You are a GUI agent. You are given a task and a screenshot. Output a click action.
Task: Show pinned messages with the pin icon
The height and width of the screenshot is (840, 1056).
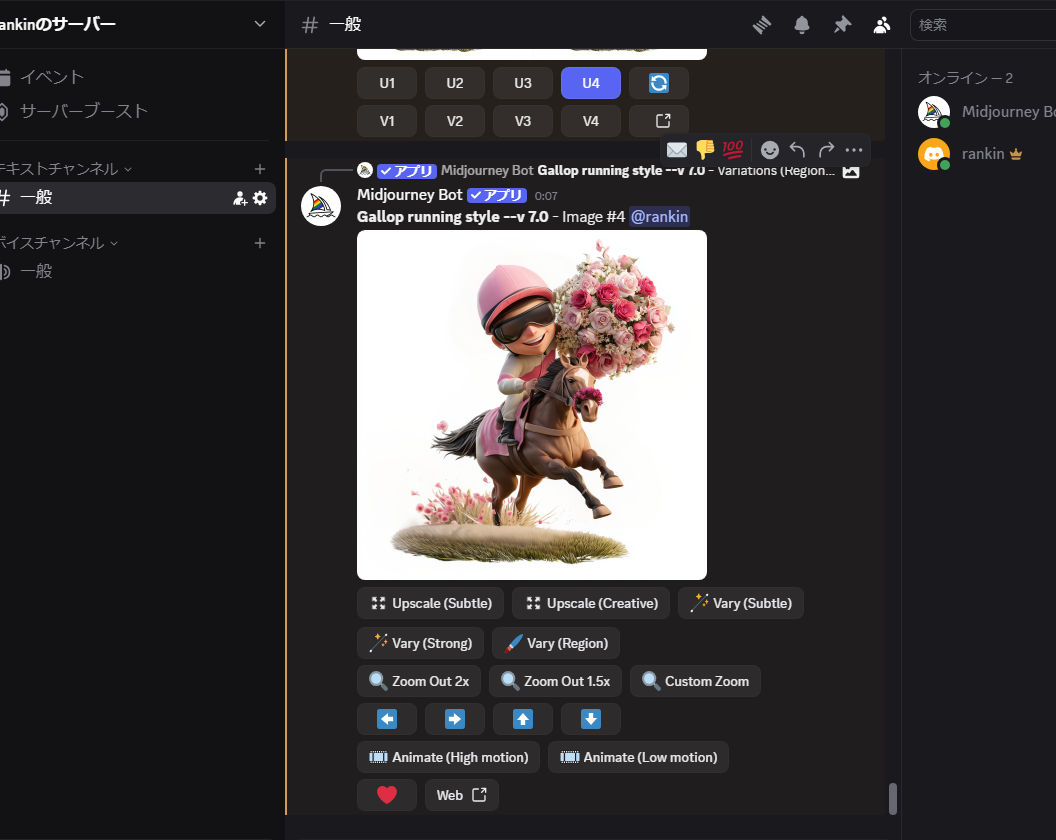[x=842, y=25]
